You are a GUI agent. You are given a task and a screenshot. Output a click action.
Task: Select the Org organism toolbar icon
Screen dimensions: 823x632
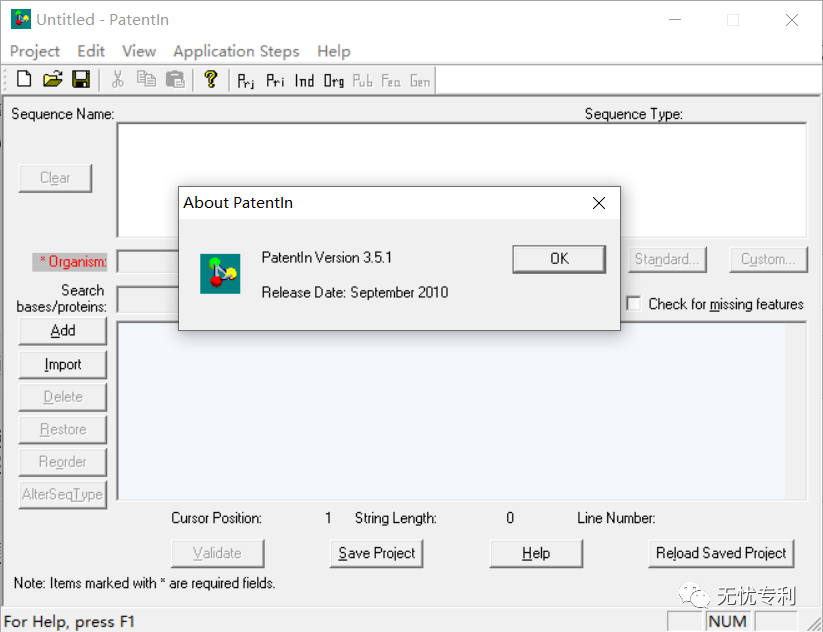[x=334, y=81]
